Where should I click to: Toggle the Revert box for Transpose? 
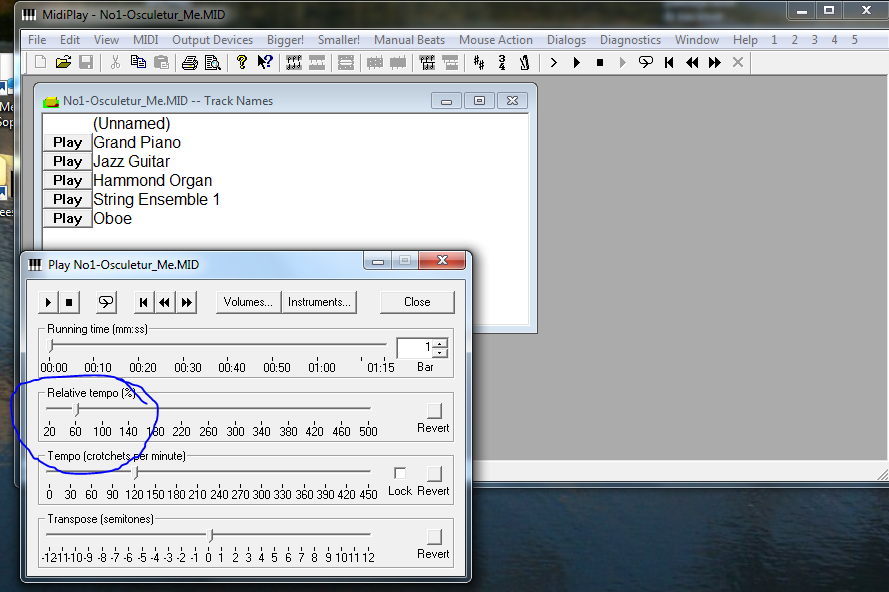point(433,536)
